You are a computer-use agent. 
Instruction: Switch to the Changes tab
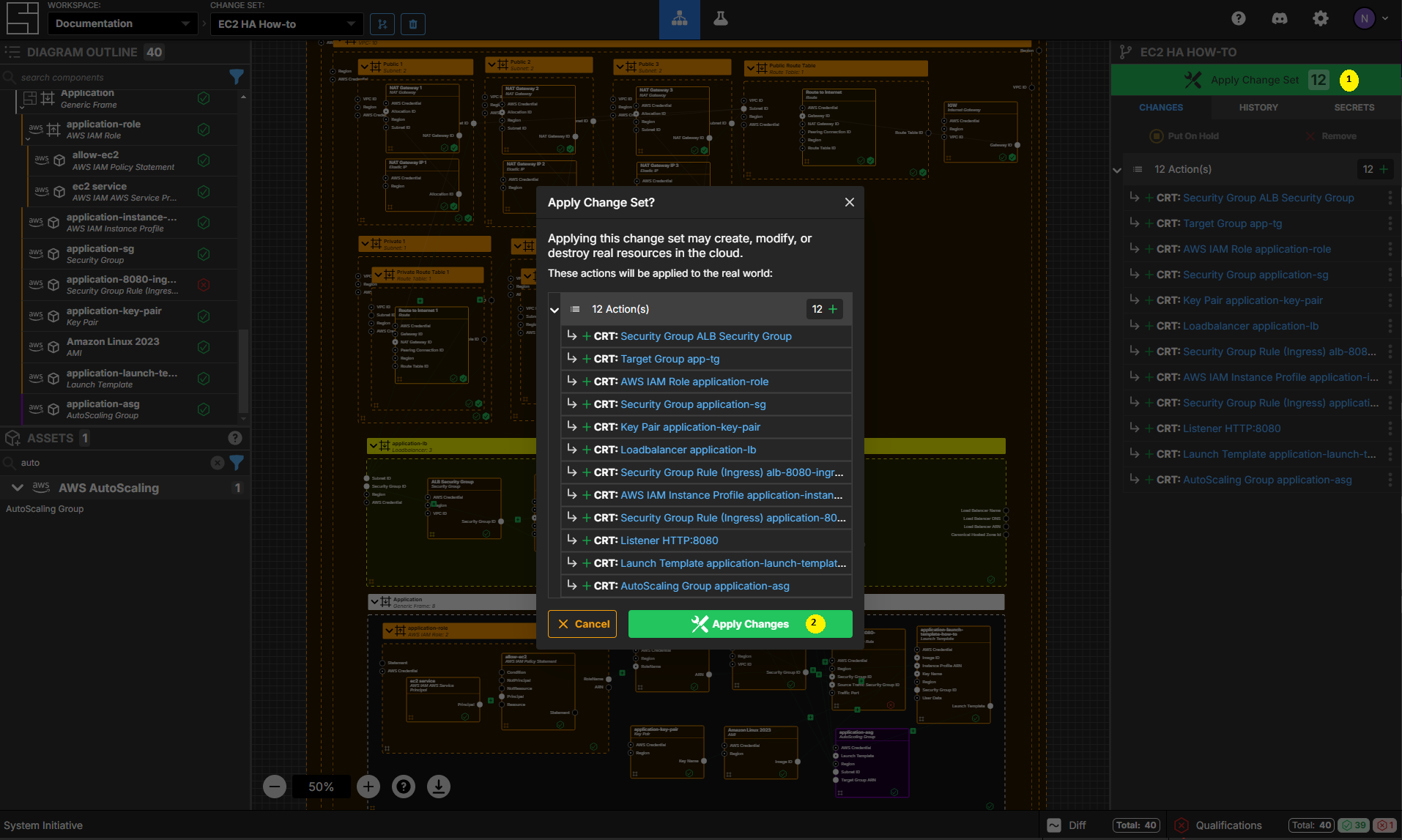[1160, 107]
